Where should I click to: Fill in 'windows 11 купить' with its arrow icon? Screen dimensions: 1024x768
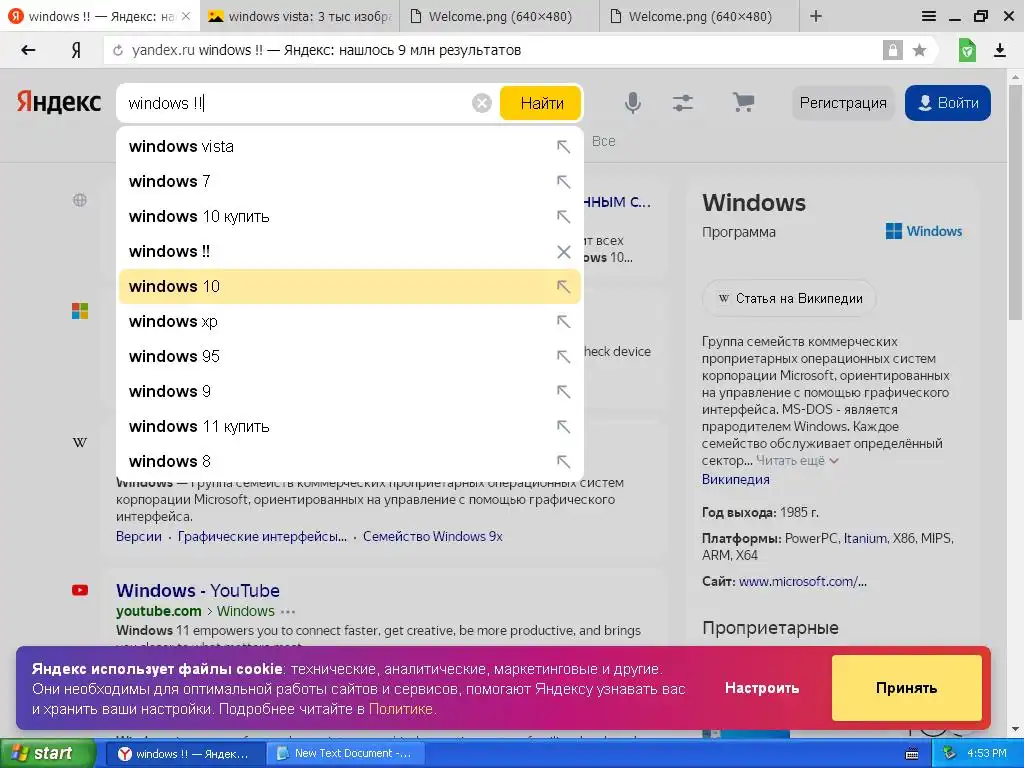tap(563, 426)
